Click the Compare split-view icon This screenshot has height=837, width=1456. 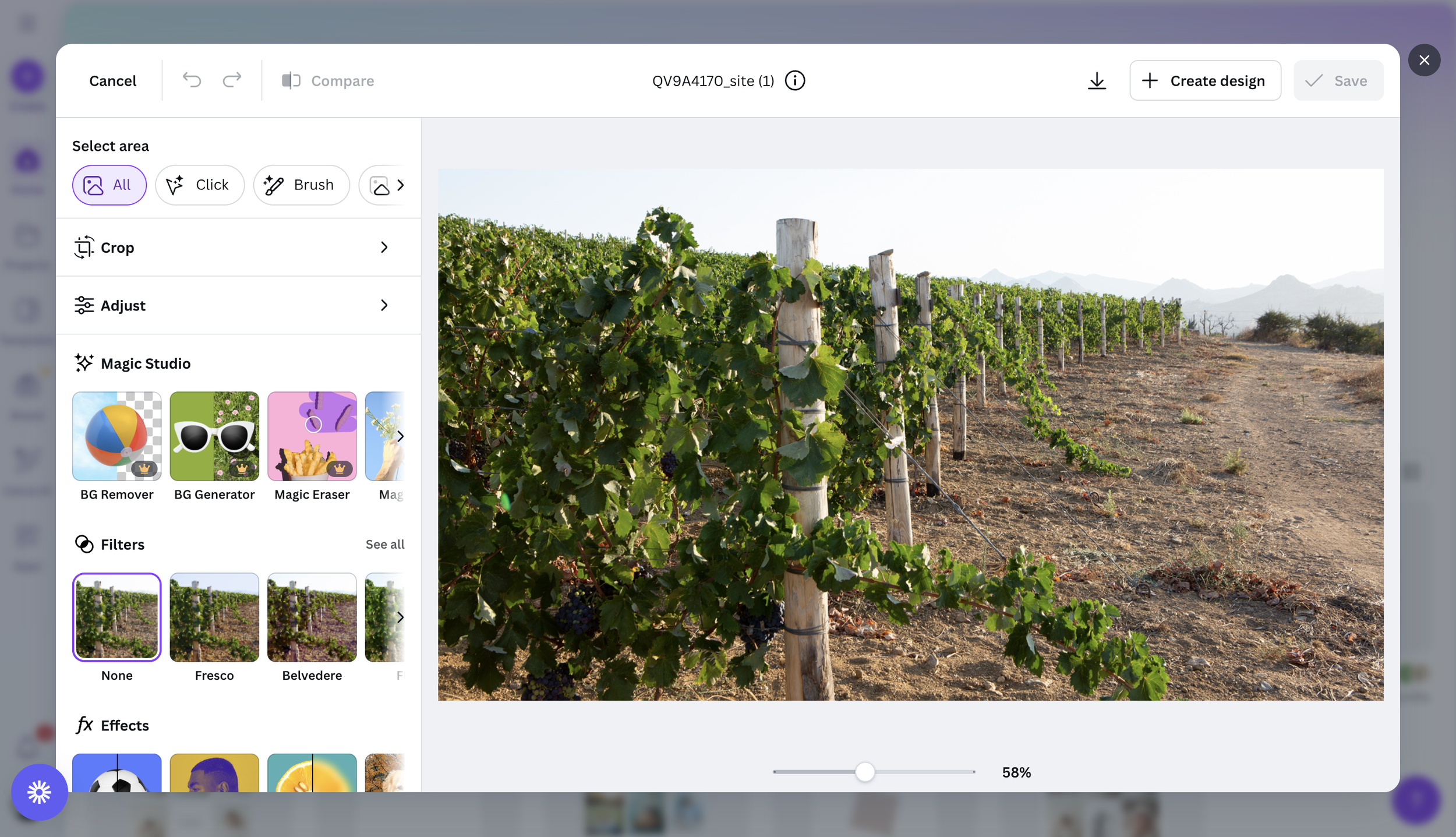[x=291, y=80]
